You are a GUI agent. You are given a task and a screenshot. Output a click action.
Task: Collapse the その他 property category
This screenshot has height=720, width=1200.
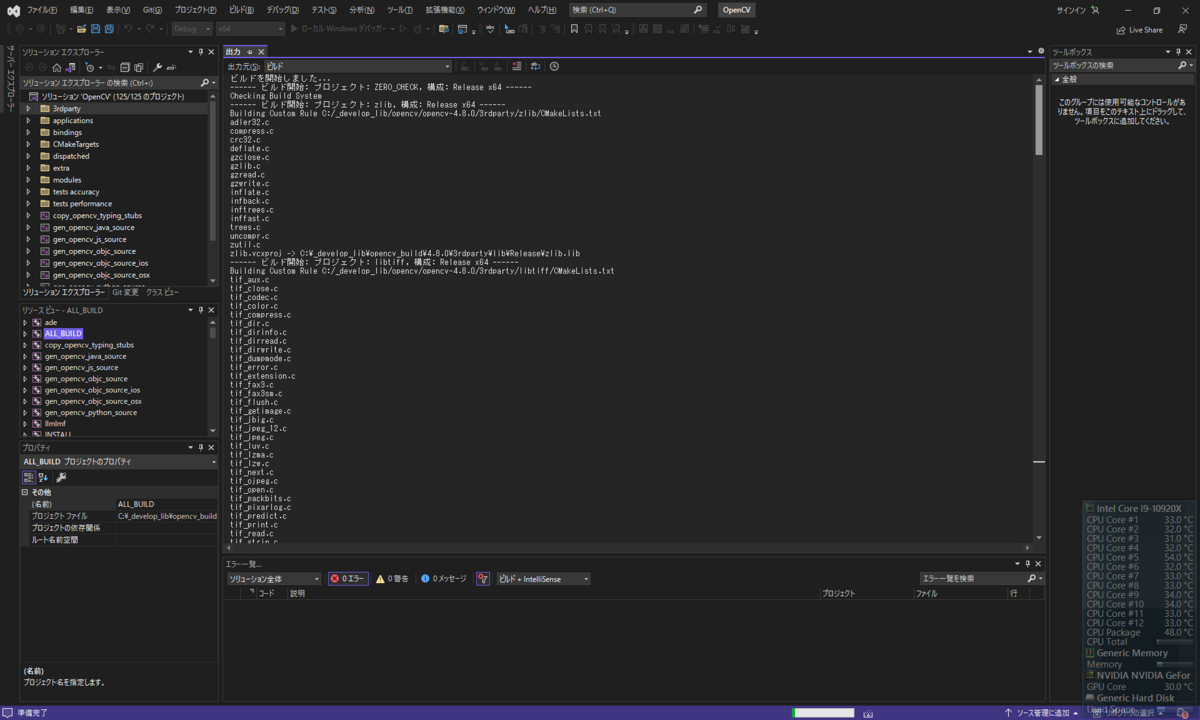[26, 492]
